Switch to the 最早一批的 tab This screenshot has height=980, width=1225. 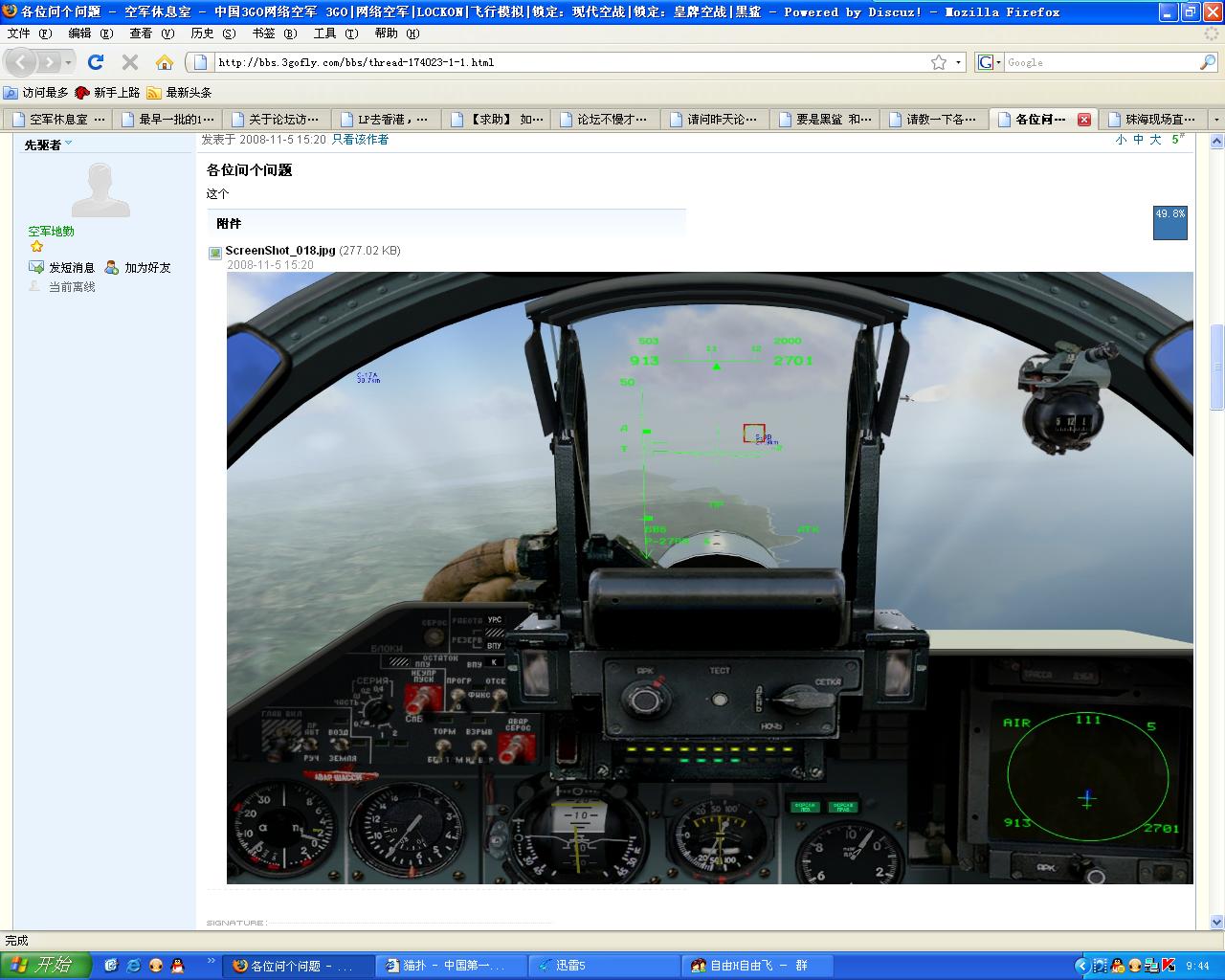pyautogui.click(x=167, y=120)
